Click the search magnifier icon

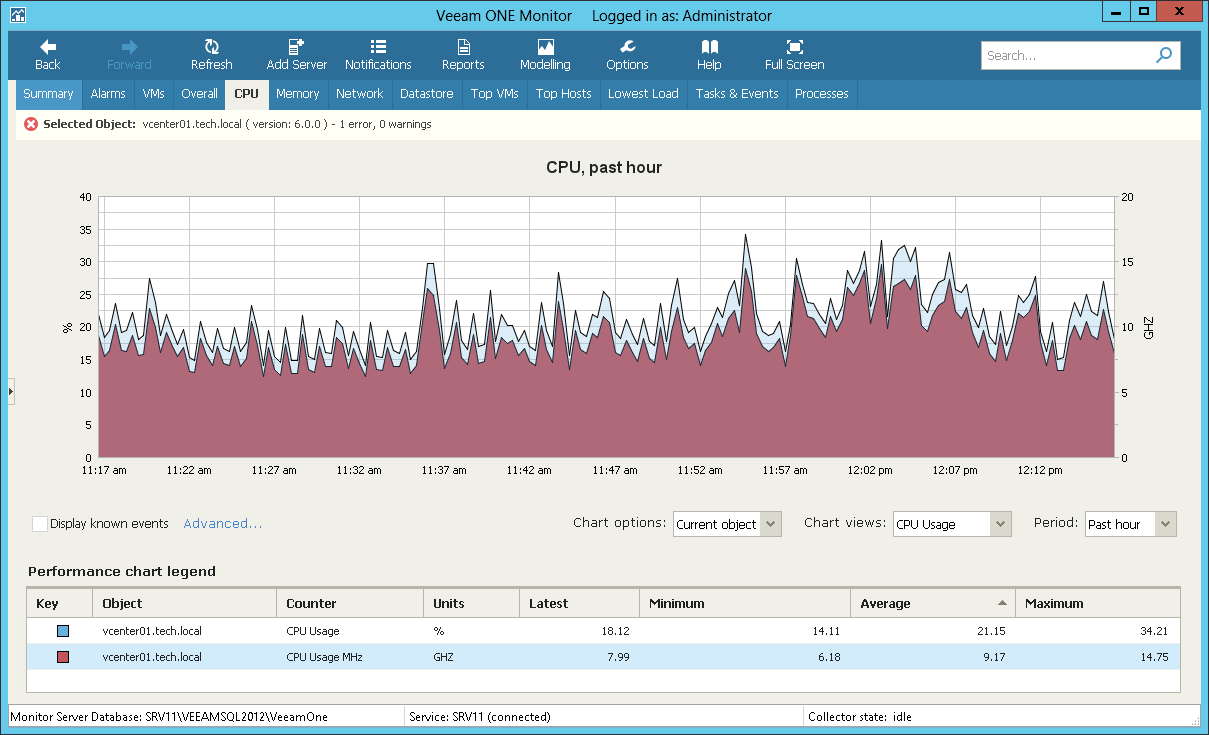tap(1164, 56)
